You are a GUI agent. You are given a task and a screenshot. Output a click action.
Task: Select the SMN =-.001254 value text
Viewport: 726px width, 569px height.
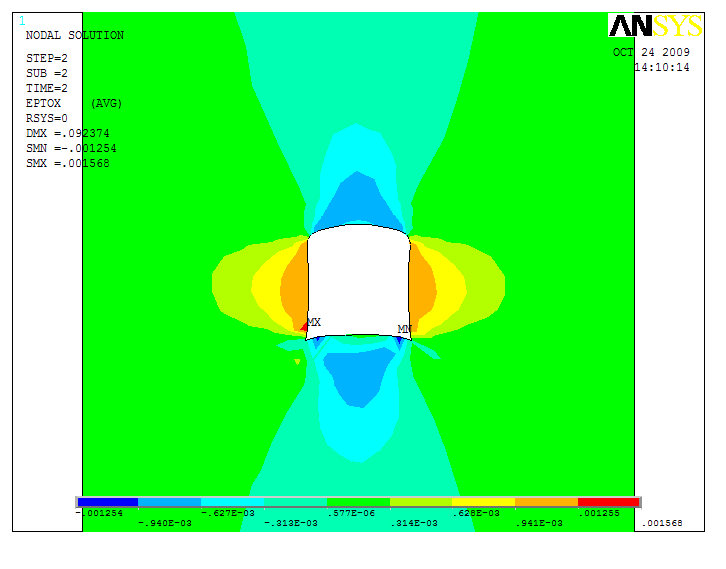click(x=71, y=148)
